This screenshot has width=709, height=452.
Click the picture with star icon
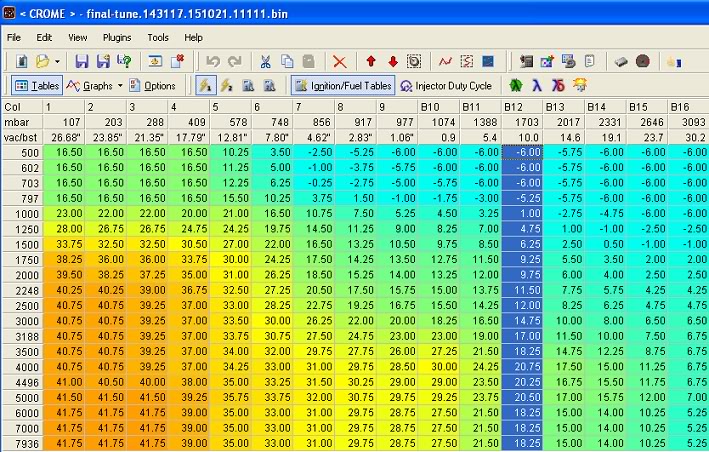coord(547,61)
